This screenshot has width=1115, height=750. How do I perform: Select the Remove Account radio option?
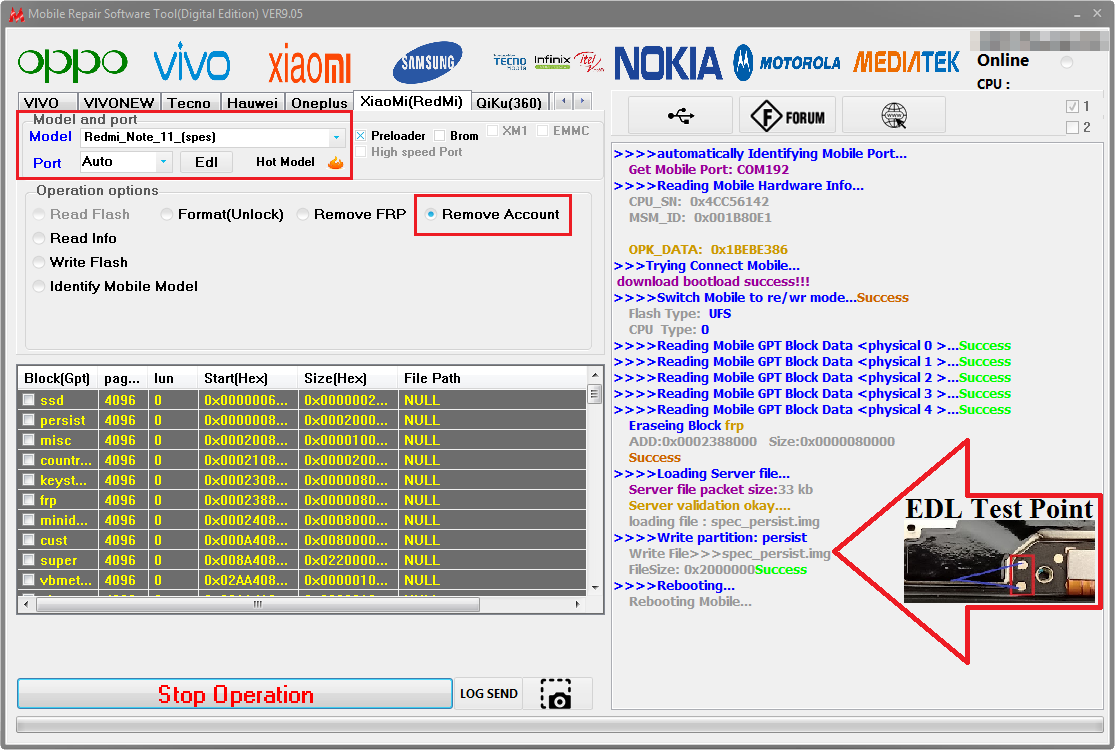(431, 215)
